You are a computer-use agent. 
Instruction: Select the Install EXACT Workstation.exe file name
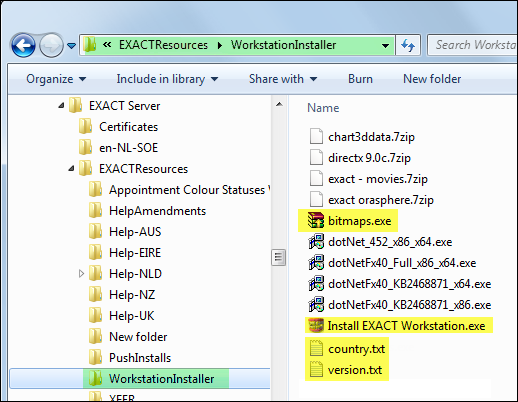(406, 326)
